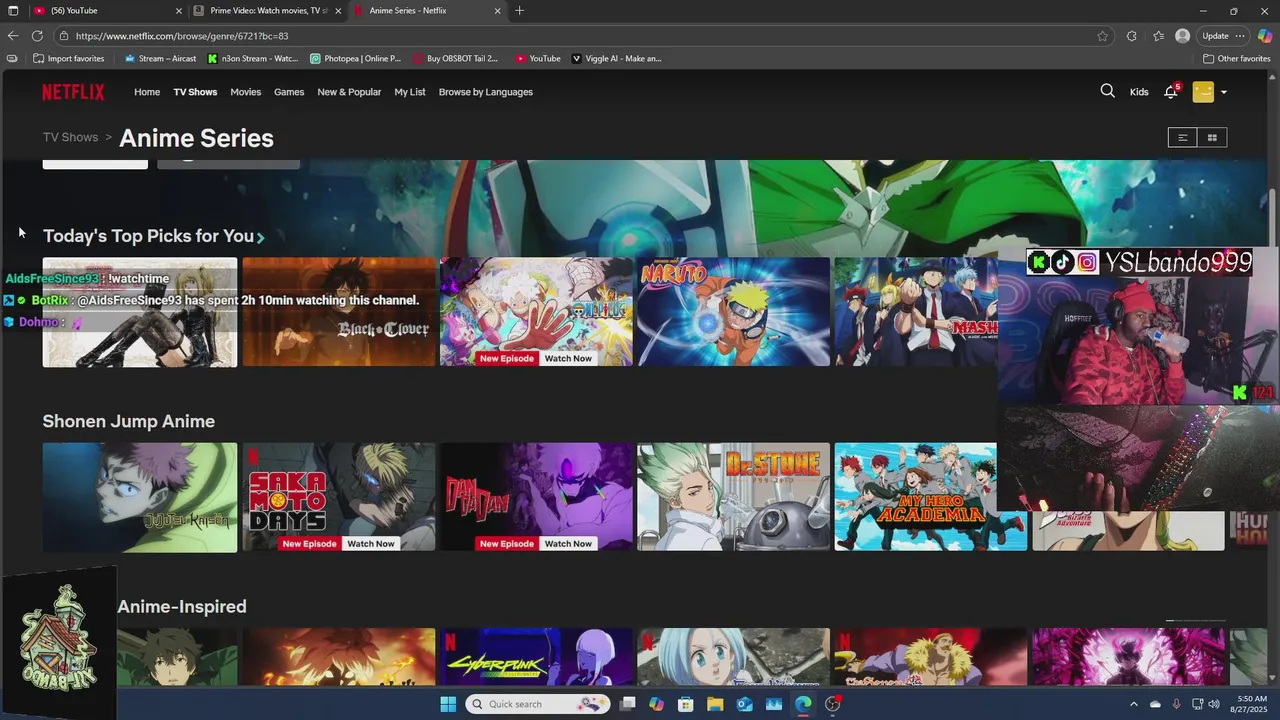Click the Update button in Edge
The height and width of the screenshot is (720, 1280).
pos(1215,36)
